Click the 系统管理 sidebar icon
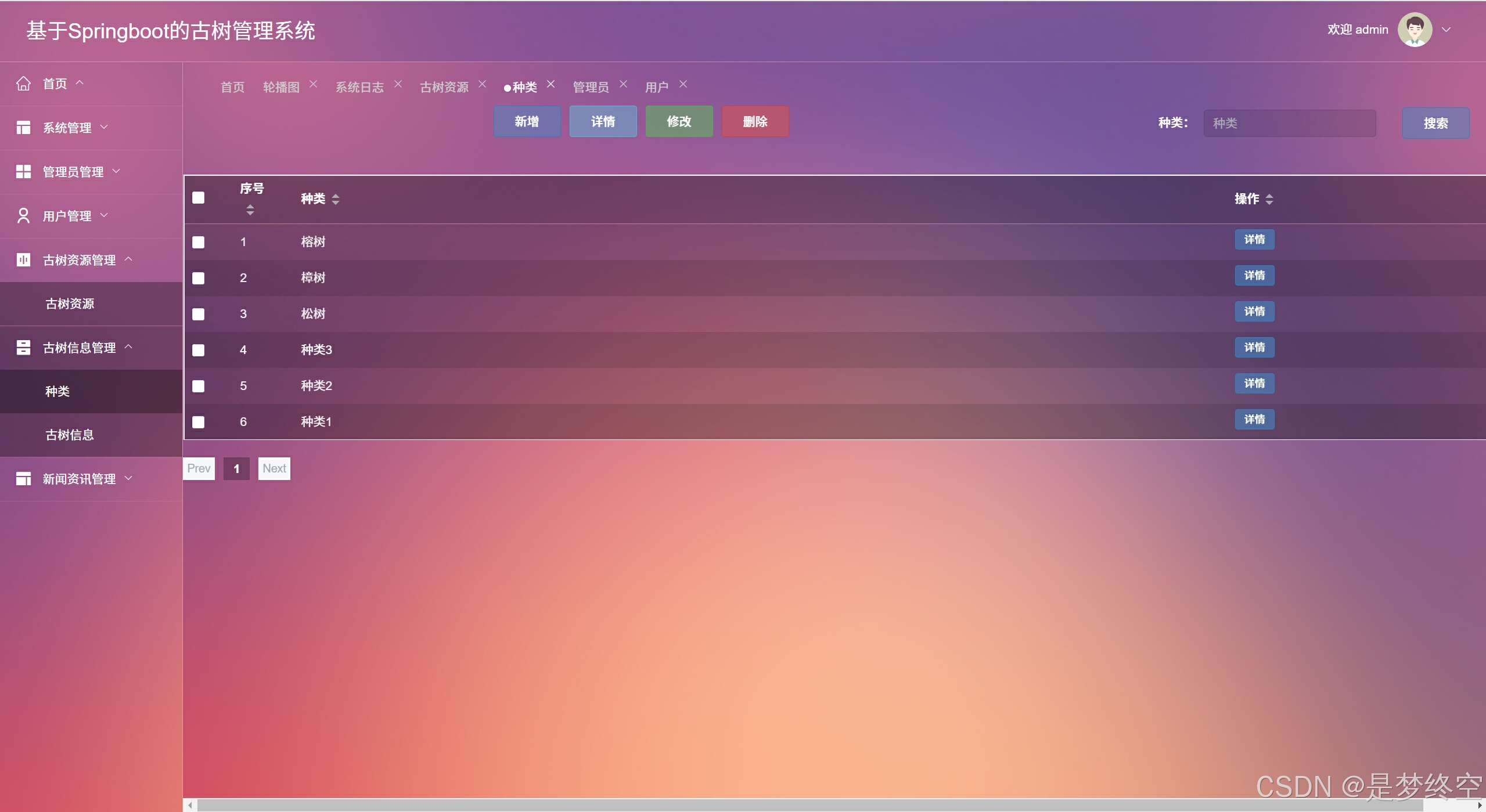The image size is (1486, 812). click(23, 128)
